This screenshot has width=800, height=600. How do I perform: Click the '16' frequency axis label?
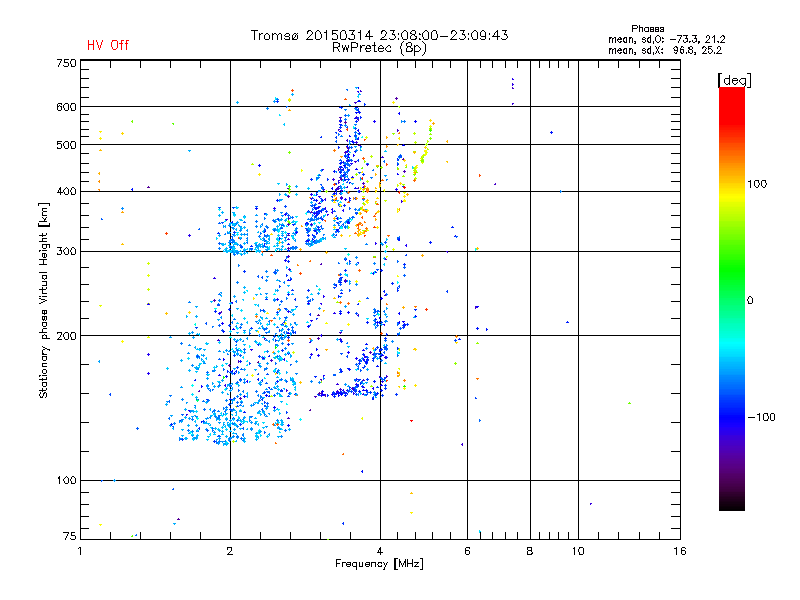click(x=680, y=551)
